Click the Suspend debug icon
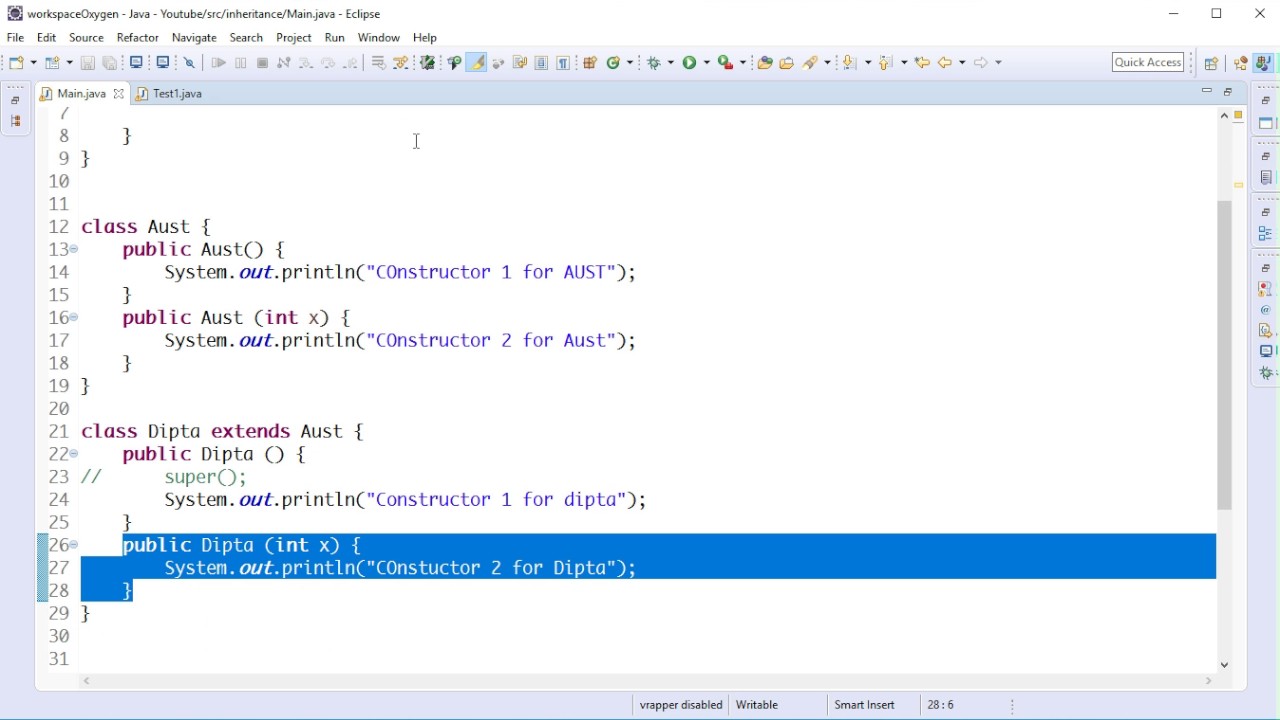This screenshot has width=1280, height=720. 241,62
